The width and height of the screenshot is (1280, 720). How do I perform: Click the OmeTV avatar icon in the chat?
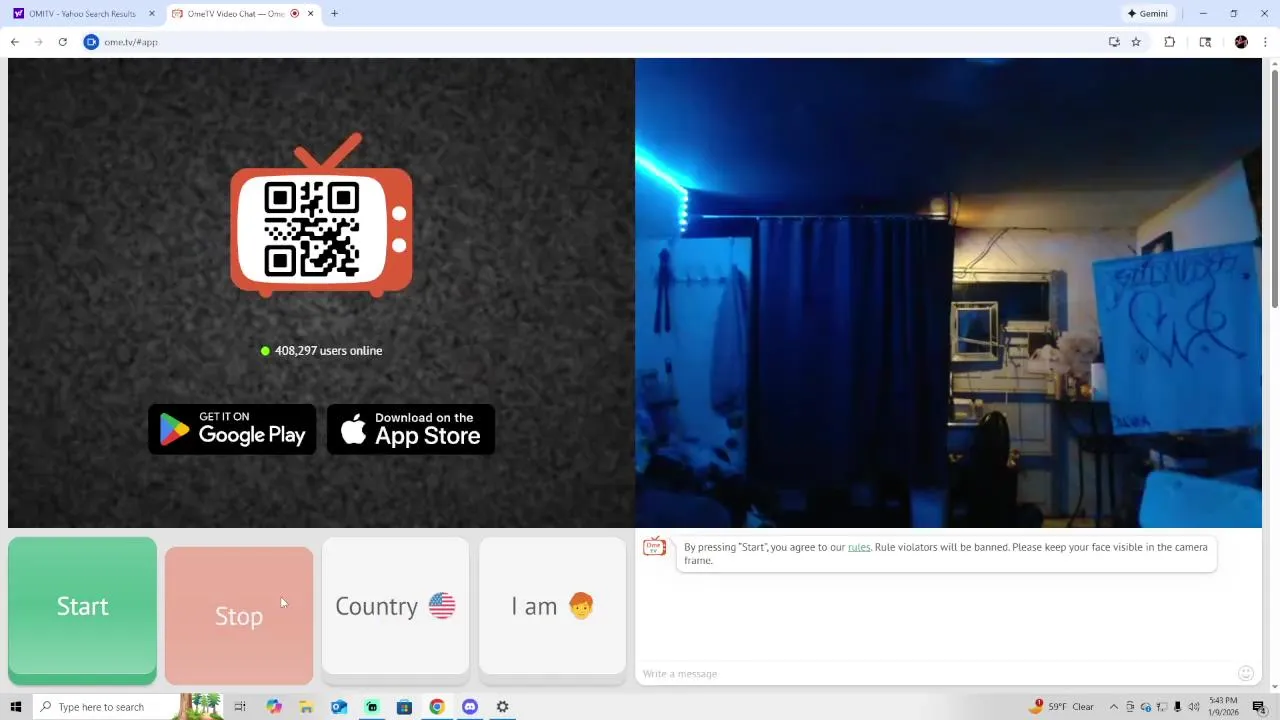coord(654,546)
